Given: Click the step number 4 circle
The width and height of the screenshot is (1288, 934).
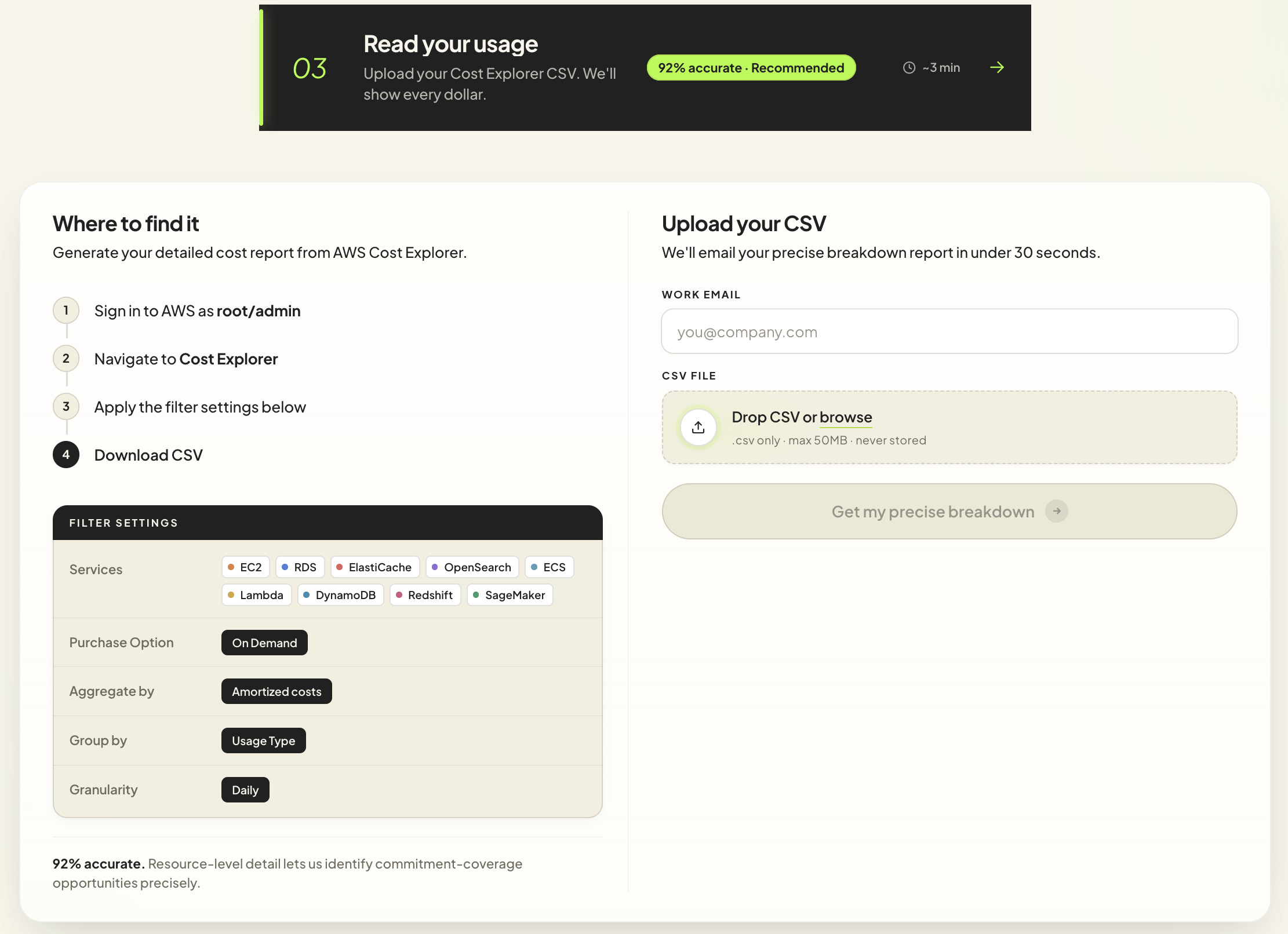Looking at the screenshot, I should pos(66,455).
